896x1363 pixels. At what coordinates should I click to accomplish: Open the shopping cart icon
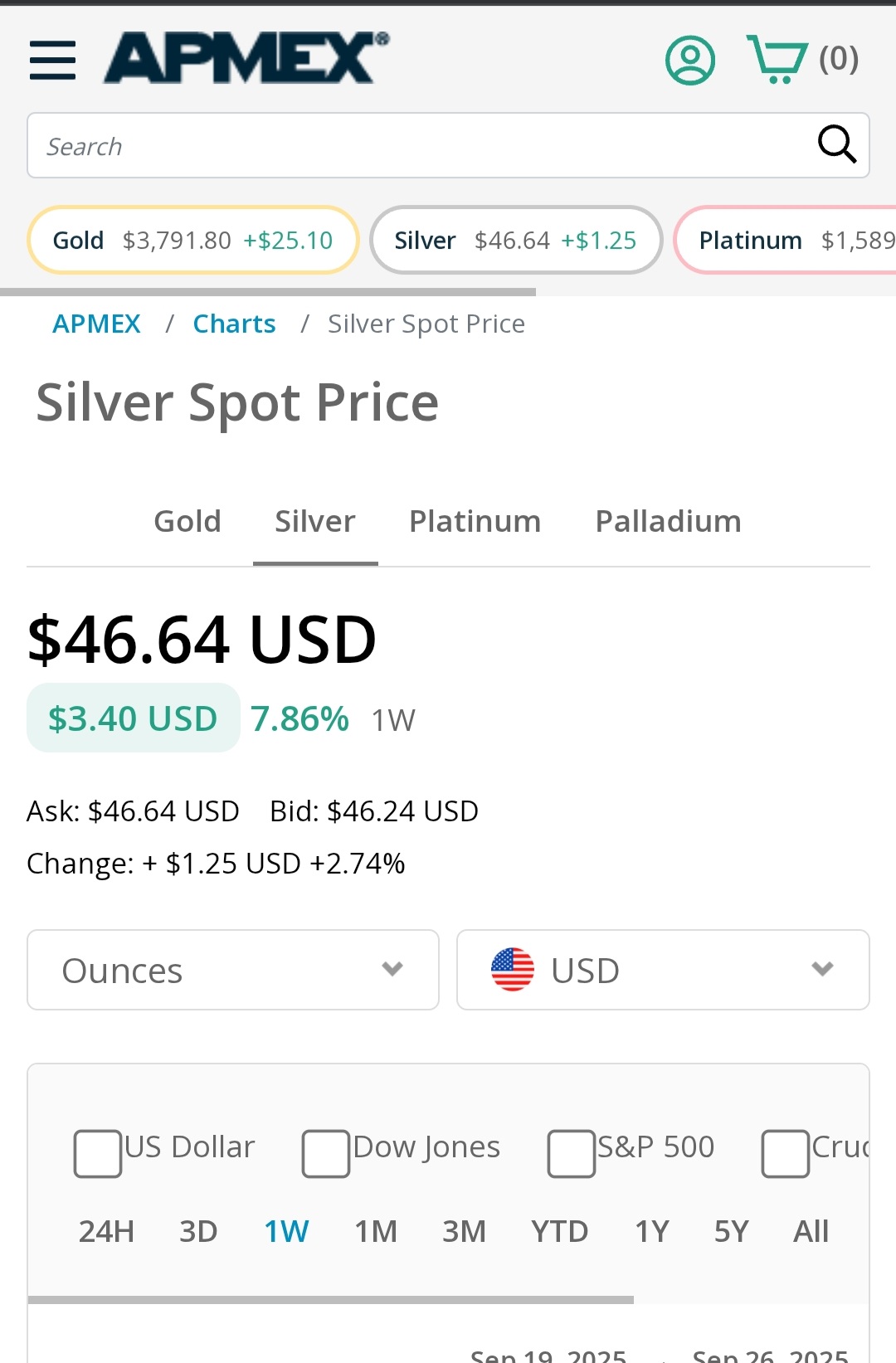[x=777, y=59]
